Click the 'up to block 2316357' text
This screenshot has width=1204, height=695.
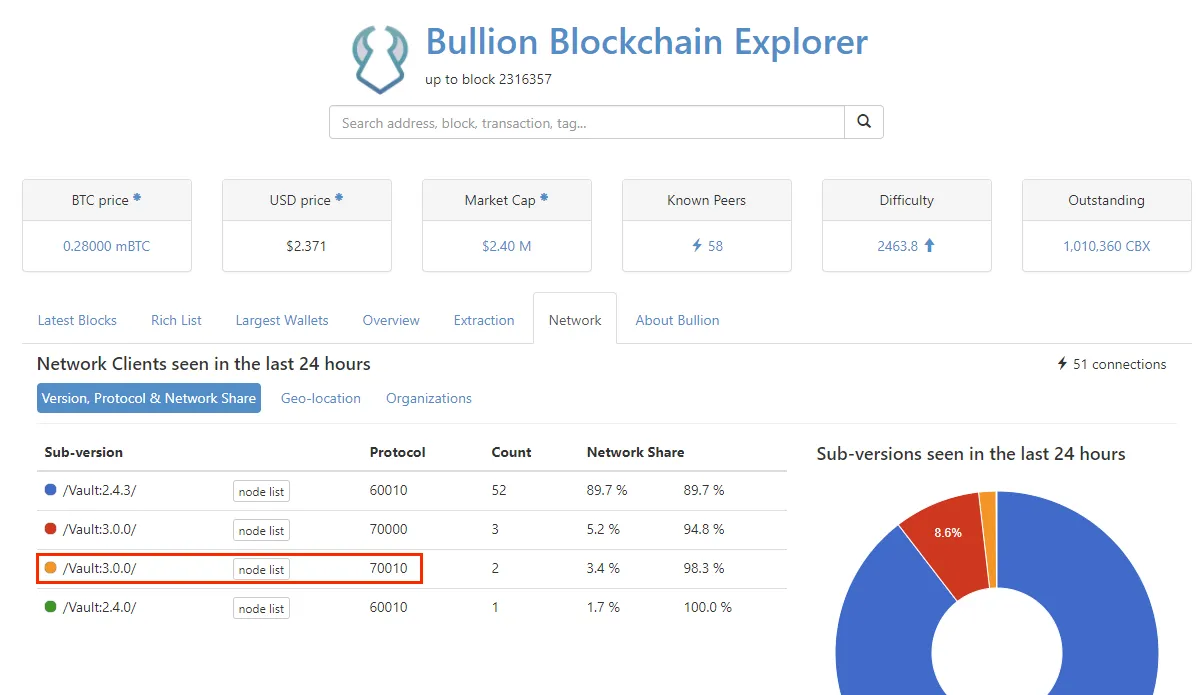pyautogui.click(x=488, y=79)
